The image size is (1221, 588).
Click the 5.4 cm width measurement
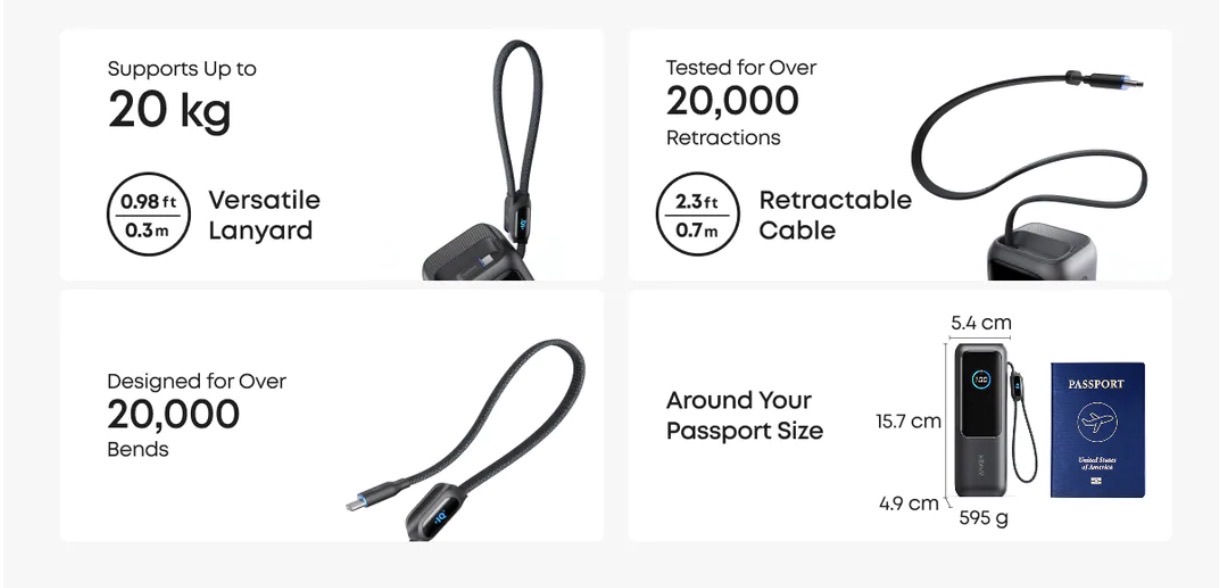point(980,323)
